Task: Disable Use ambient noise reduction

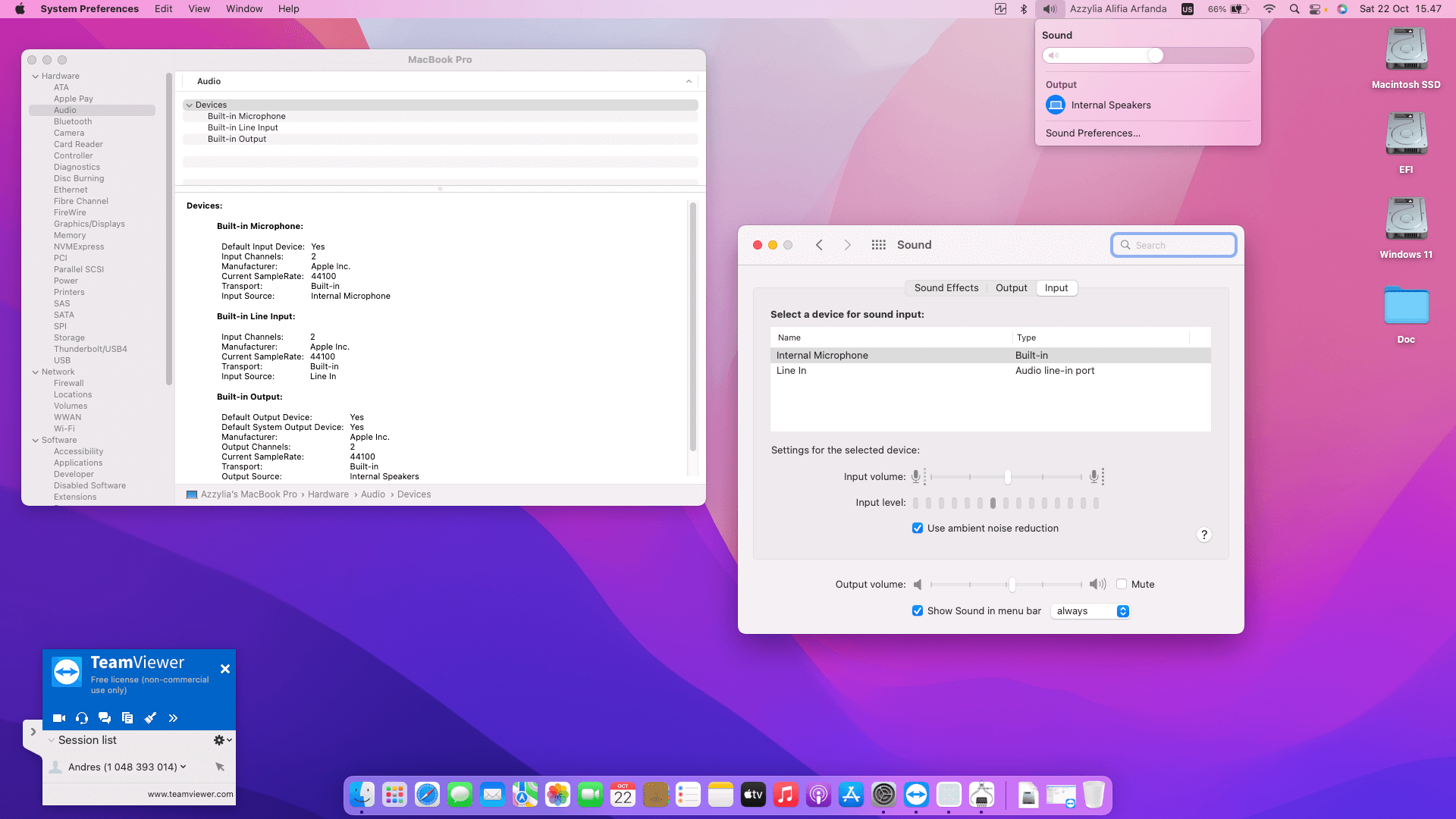Action: (x=918, y=529)
